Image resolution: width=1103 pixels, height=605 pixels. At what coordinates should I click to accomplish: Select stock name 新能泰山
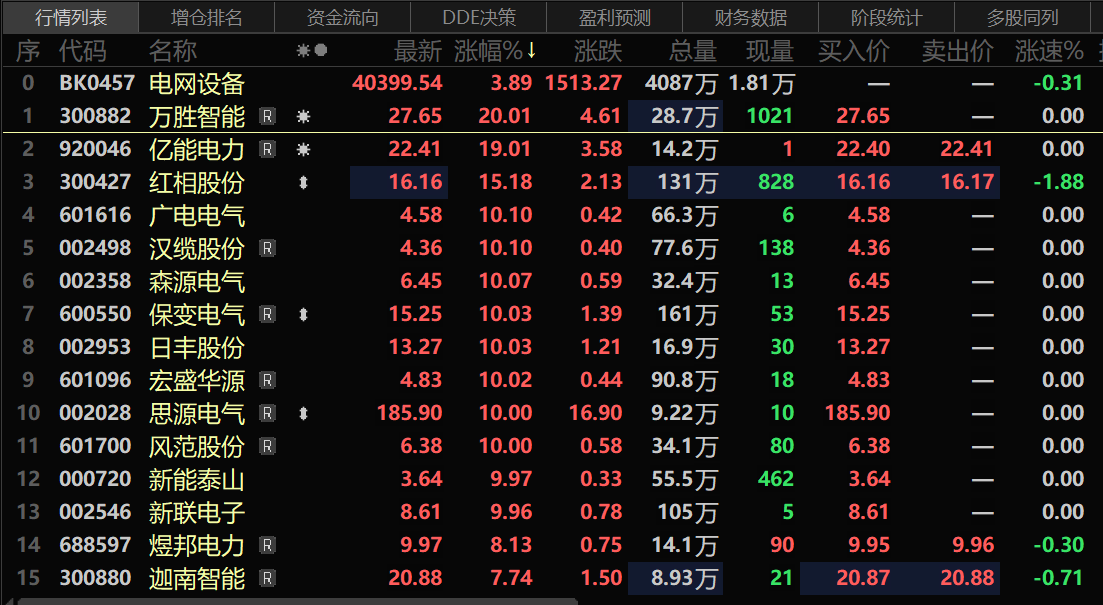point(197,479)
